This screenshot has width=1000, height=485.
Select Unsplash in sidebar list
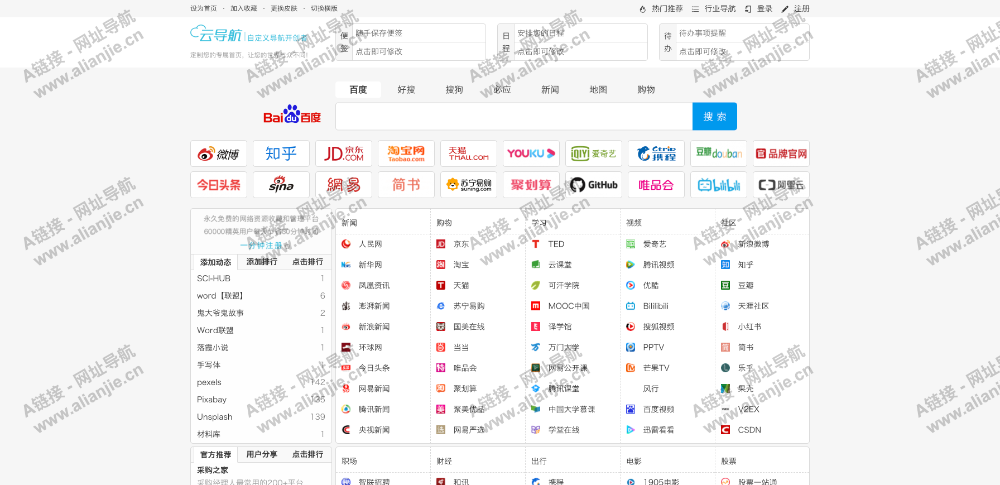point(214,417)
